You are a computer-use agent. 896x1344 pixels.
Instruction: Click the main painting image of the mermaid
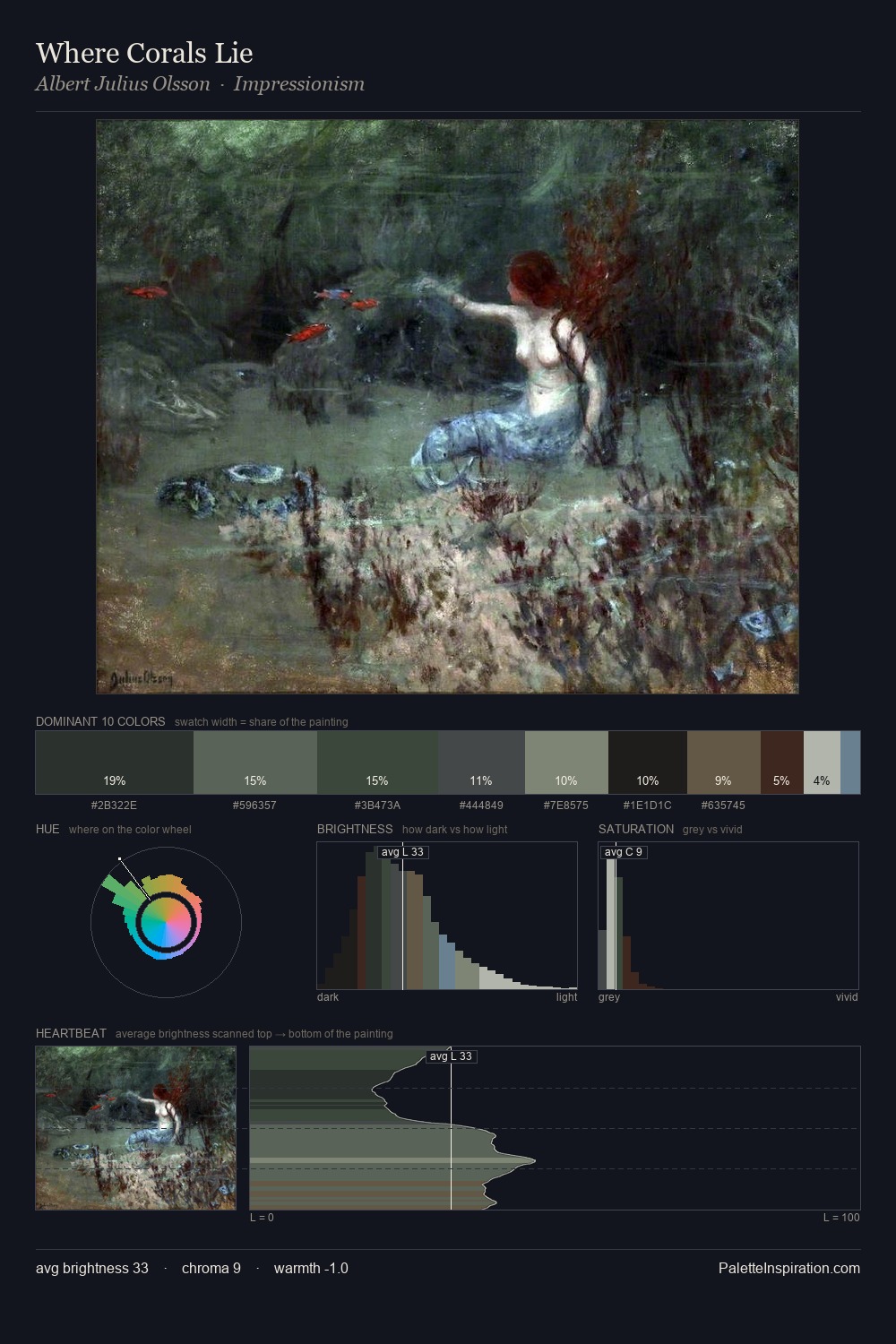[x=447, y=407]
